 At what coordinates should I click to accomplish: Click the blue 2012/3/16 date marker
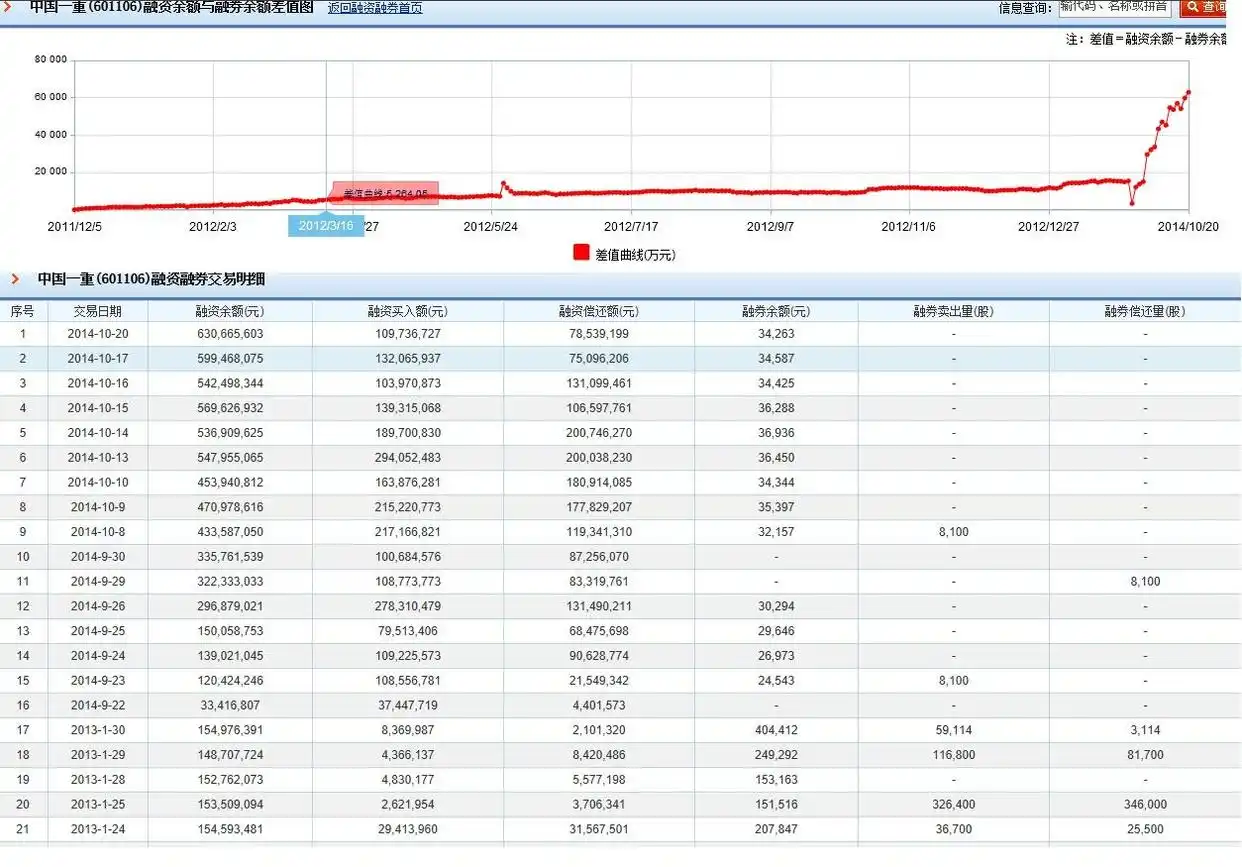[326, 226]
